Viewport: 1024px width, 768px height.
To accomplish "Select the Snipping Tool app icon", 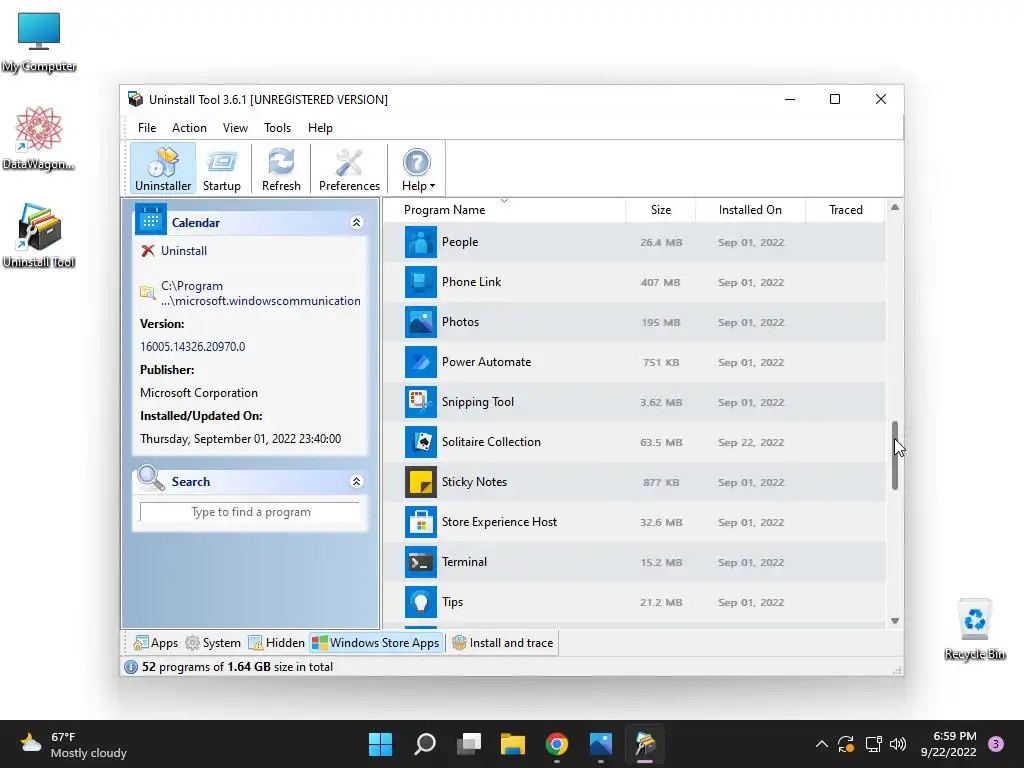I will [421, 402].
